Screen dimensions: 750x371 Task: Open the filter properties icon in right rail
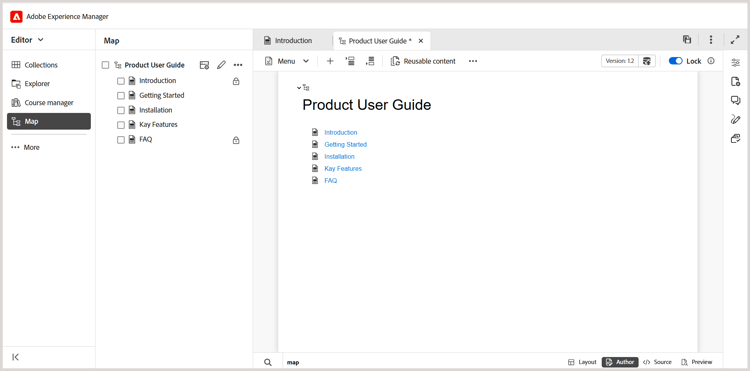tap(736, 63)
